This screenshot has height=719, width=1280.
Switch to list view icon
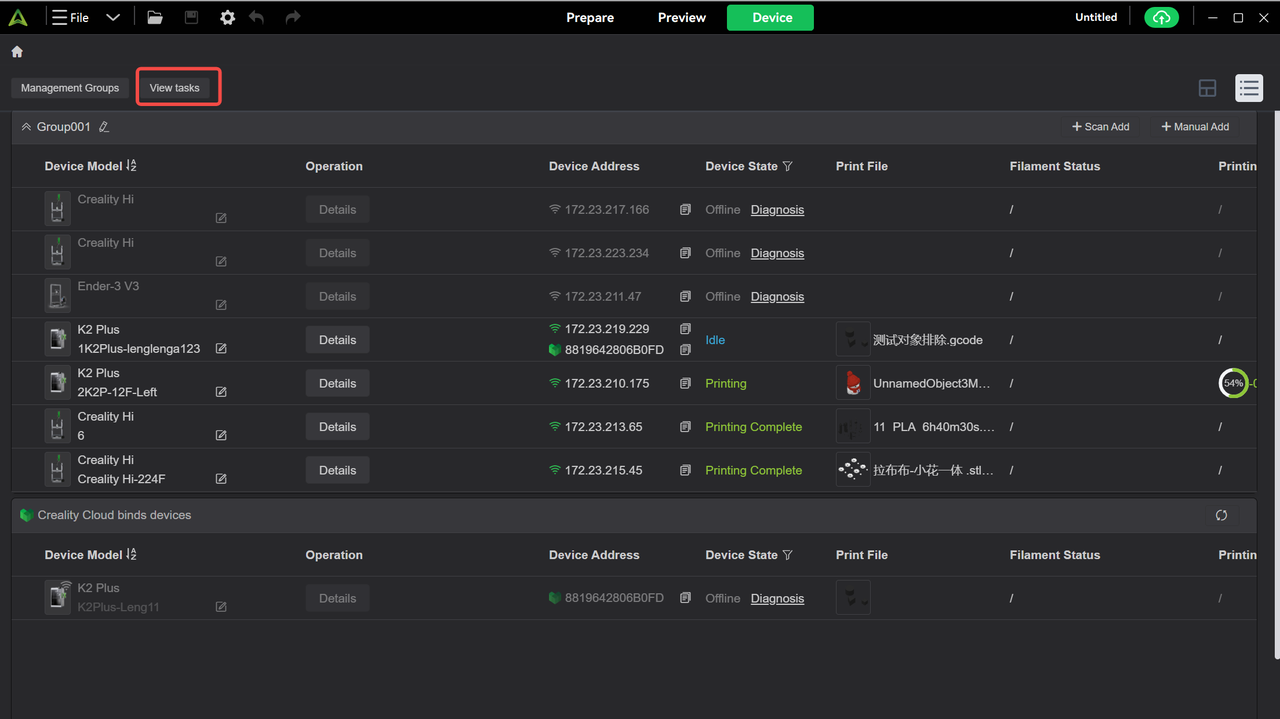pos(1249,88)
